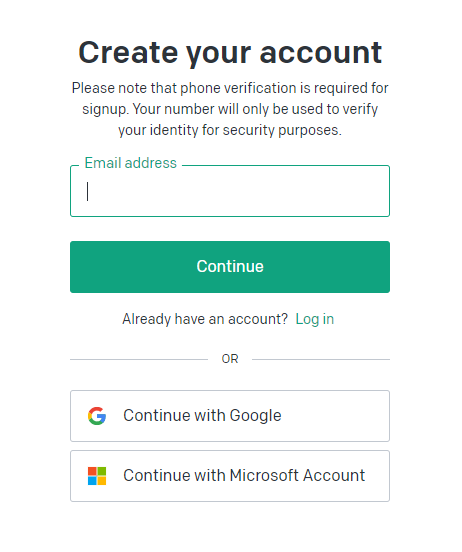Click the Microsoft four-square logo icon
Viewport: 462px width, 552px height.
(x=97, y=476)
